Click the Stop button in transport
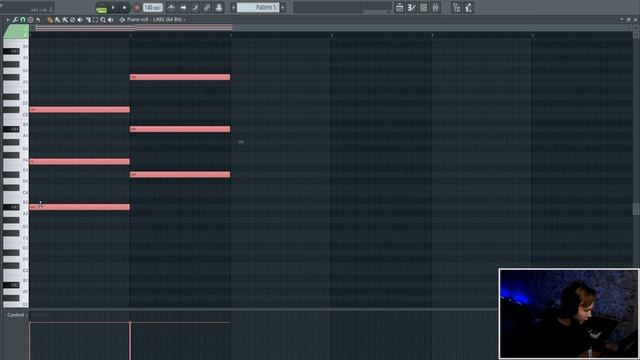This screenshot has height=360, width=640. click(x=124, y=7)
